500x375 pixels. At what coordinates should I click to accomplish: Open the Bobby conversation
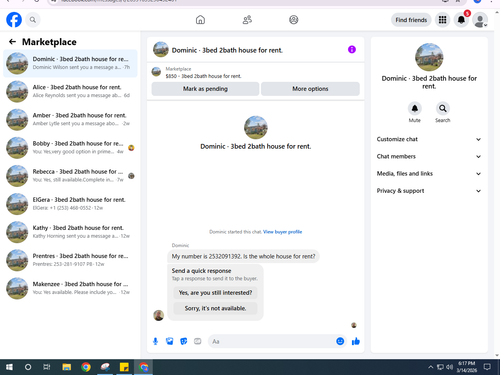pyautogui.click(x=70, y=148)
